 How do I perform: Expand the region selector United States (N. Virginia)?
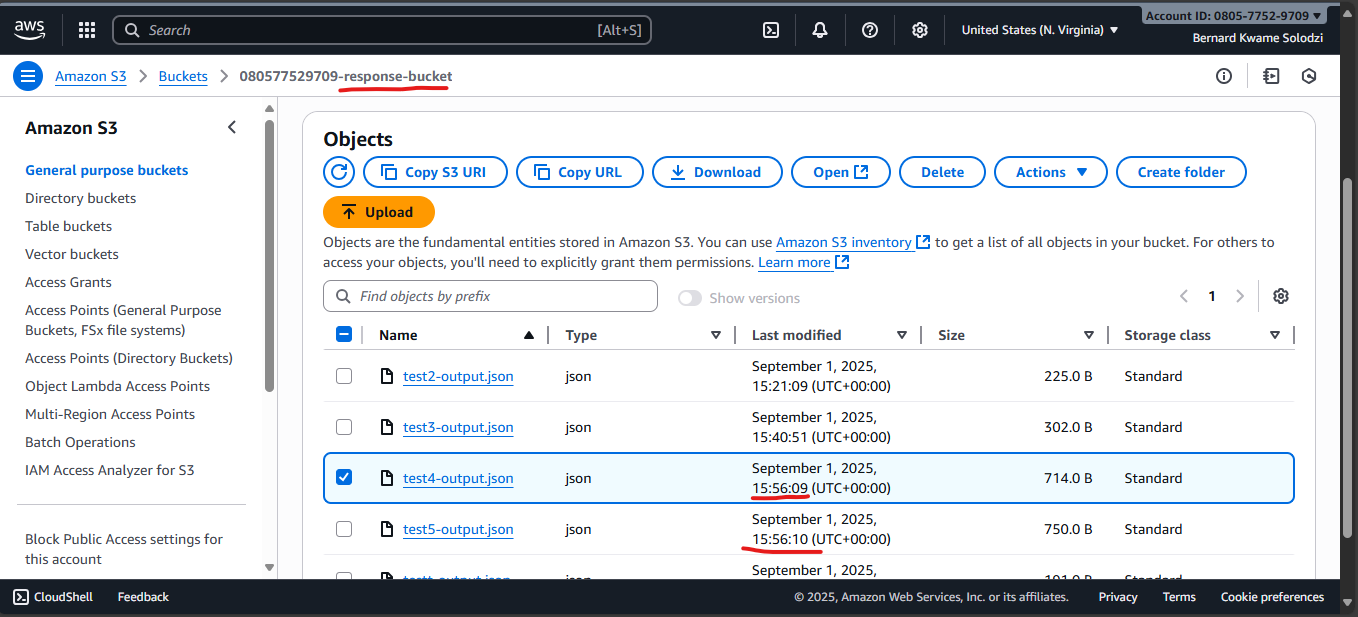[1039, 30]
